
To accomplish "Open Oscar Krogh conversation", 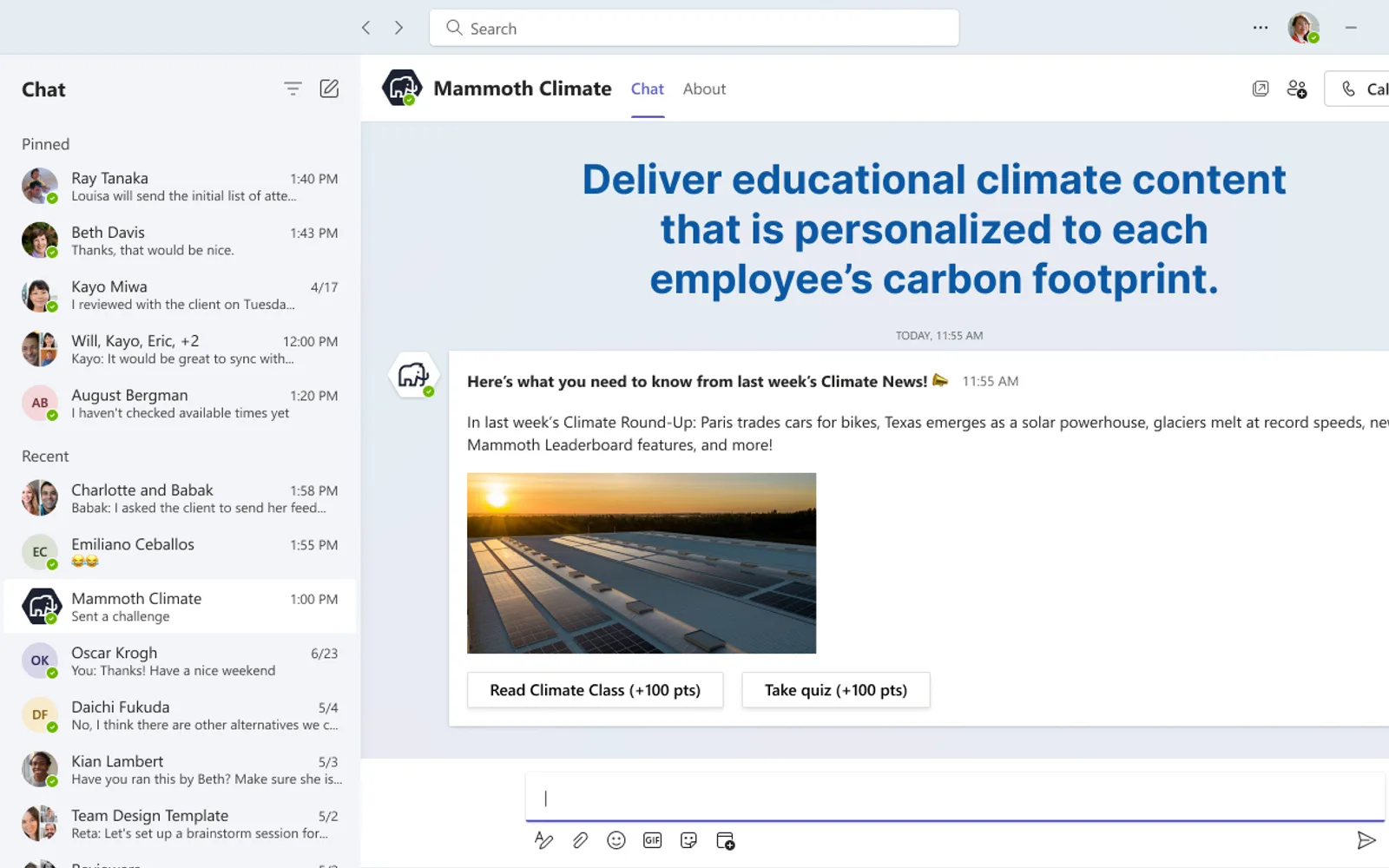I will pos(181,661).
